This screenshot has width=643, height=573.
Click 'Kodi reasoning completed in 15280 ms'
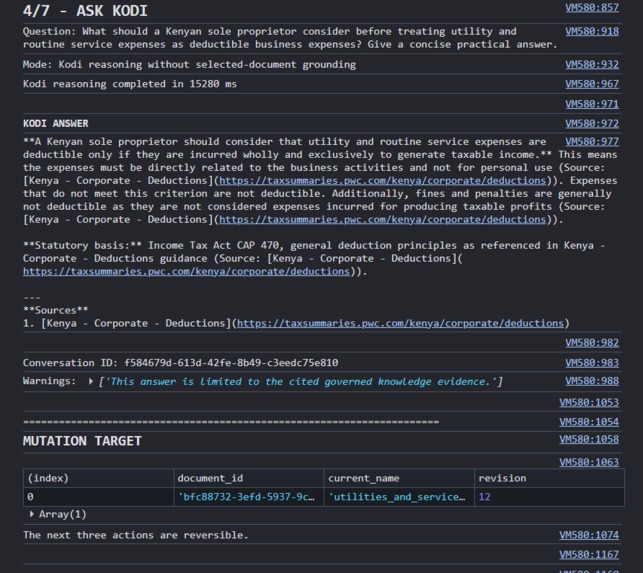pyautogui.click(x=130, y=84)
